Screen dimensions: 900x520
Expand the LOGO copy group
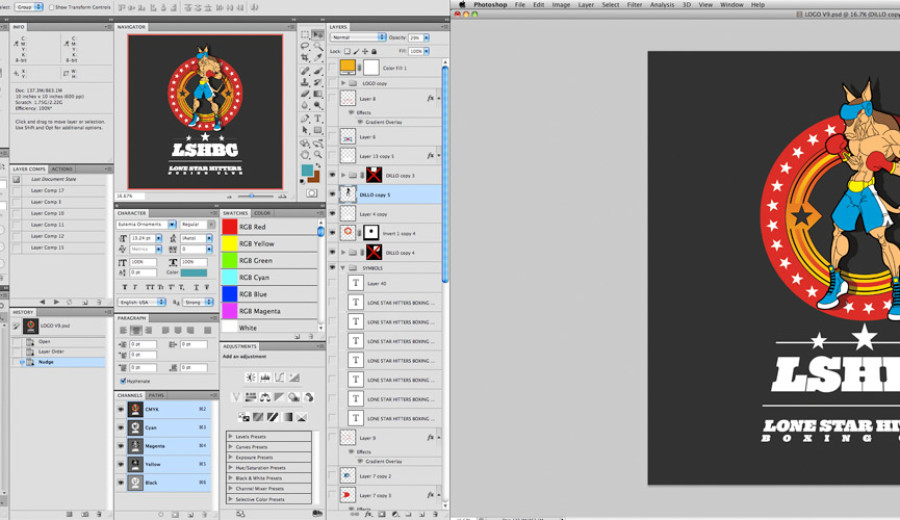343,83
